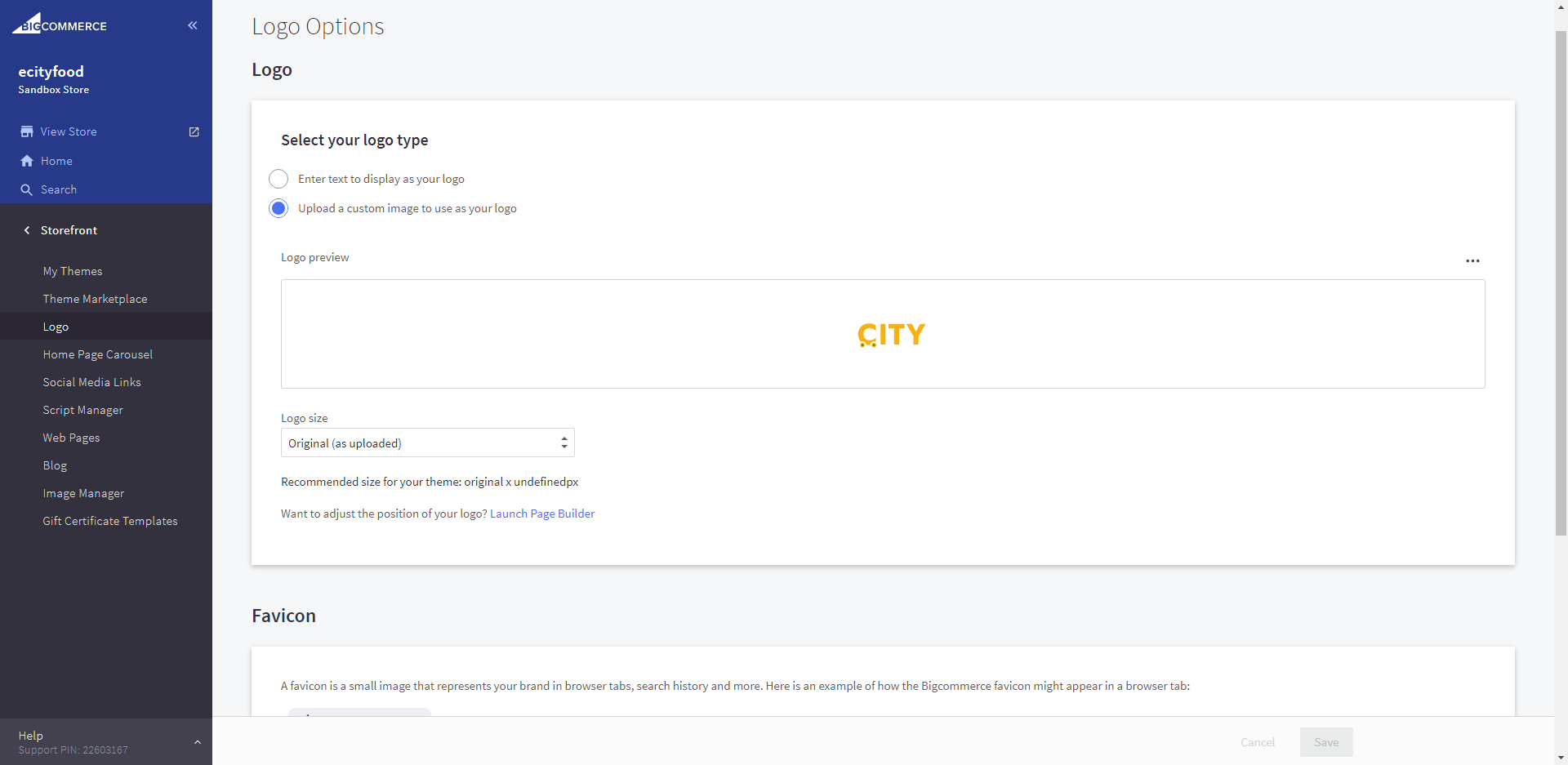Open Script Manager menu item

(82, 410)
